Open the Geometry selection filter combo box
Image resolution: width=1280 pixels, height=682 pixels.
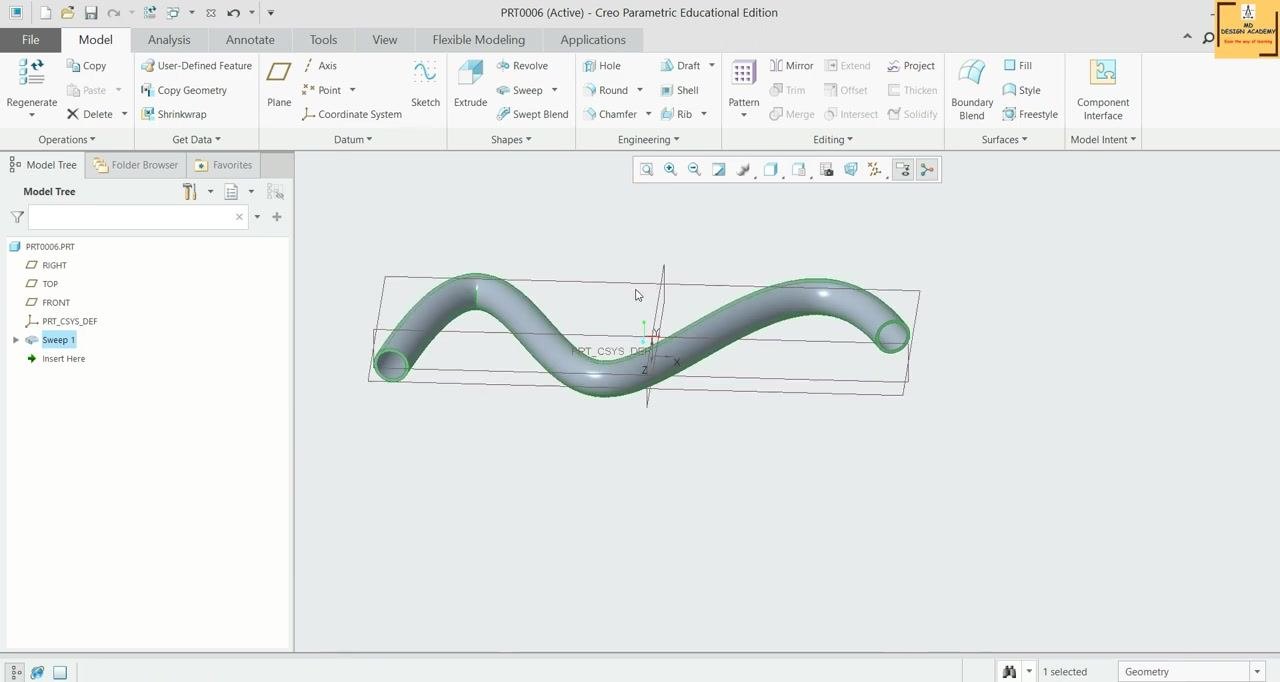(x=1192, y=672)
